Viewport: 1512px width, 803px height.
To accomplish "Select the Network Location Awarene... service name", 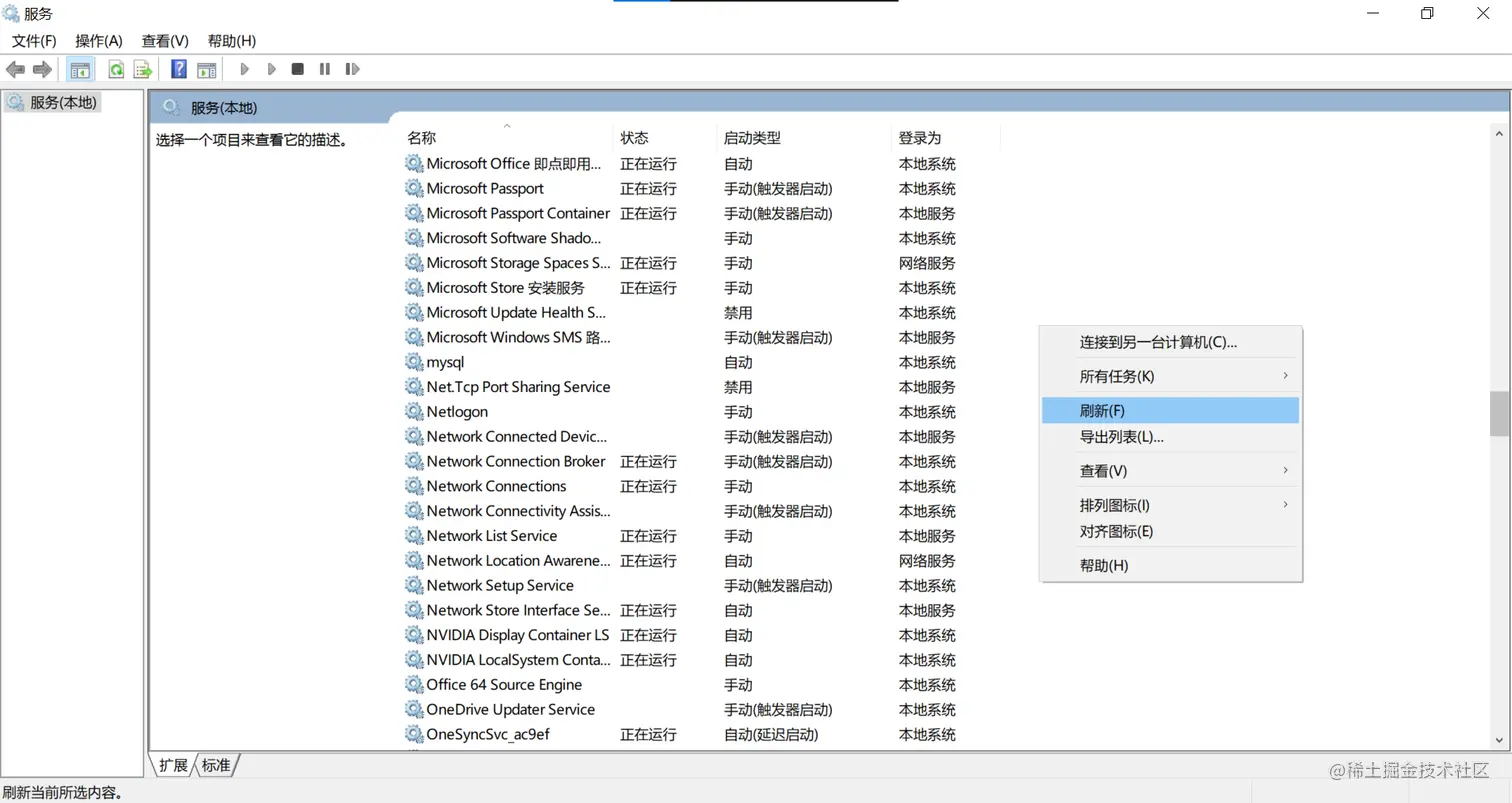I will click(518, 560).
